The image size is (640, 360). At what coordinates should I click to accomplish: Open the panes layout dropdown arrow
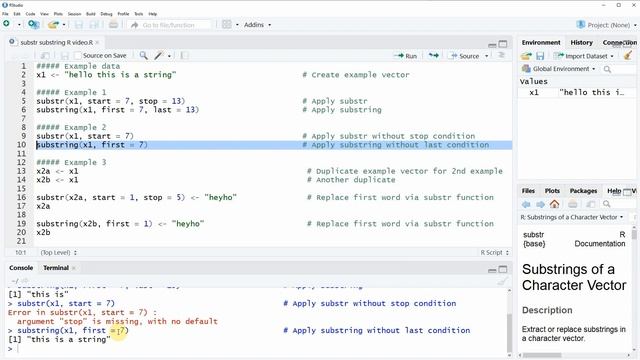(x=237, y=25)
